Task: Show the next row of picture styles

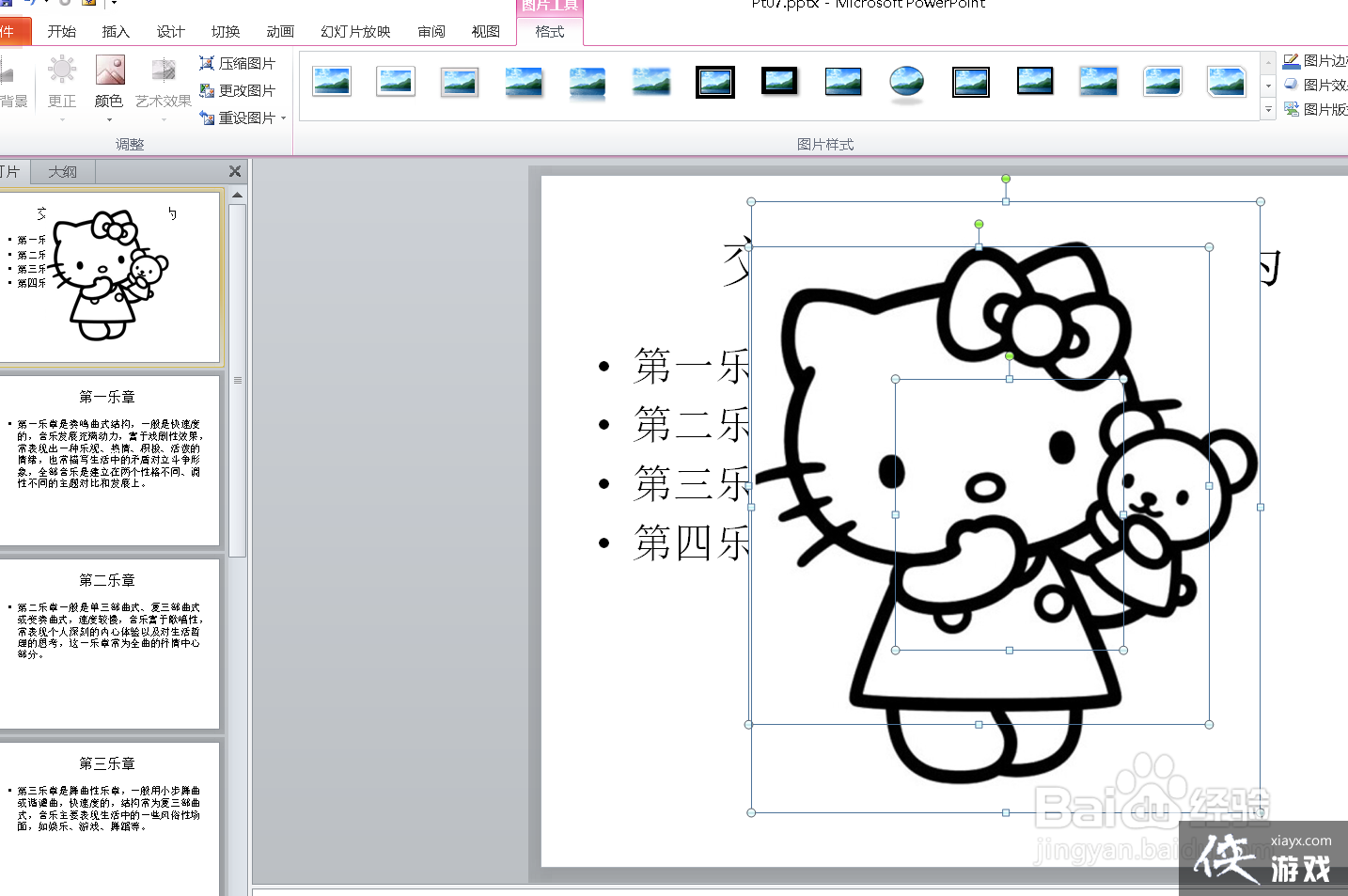Action: point(1268,86)
